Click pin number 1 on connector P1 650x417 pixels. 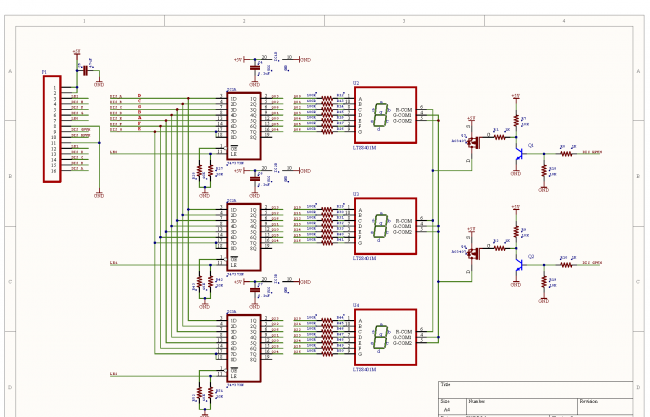pyautogui.click(x=55, y=88)
